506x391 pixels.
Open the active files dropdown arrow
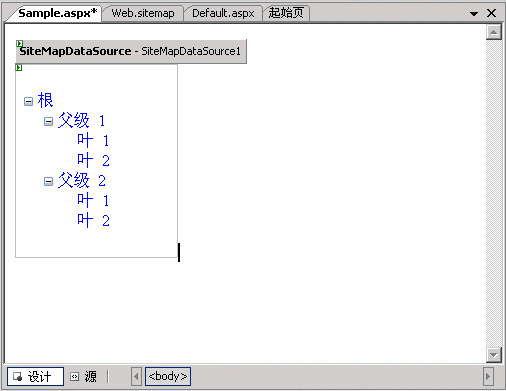point(474,14)
